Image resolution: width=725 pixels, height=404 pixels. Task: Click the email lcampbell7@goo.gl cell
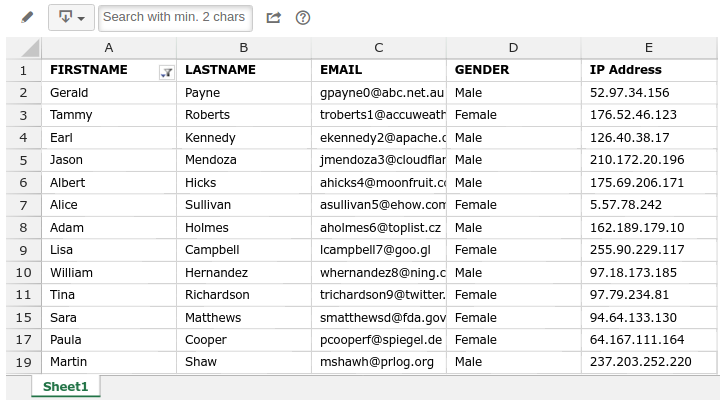[x=379, y=250]
